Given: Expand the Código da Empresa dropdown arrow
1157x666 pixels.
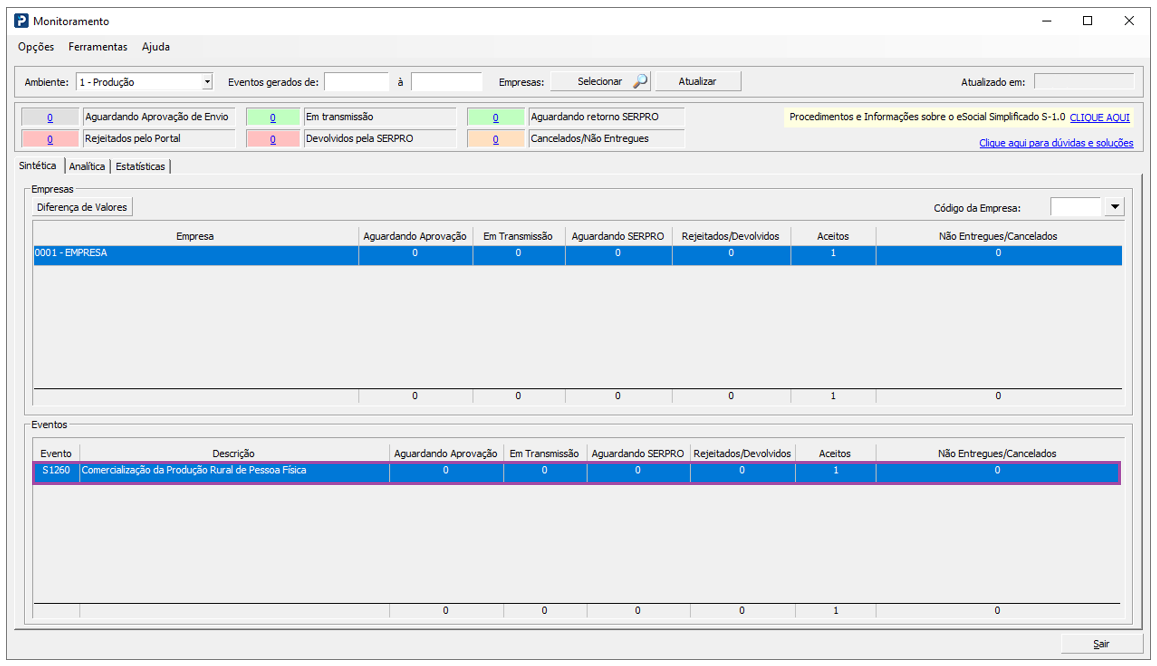Looking at the screenshot, I should [x=1114, y=207].
